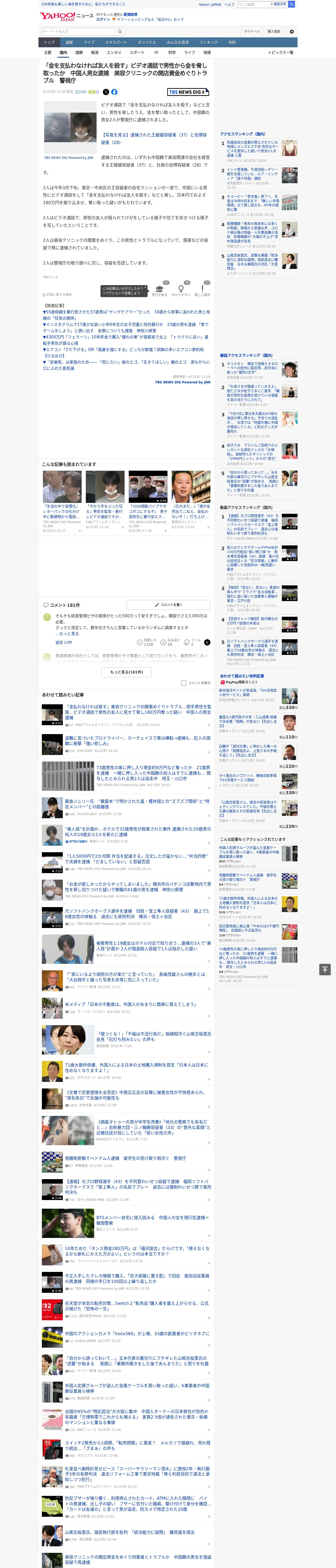Open the 国際 category
Viewport: 336px width, 1568px height.
point(79,52)
